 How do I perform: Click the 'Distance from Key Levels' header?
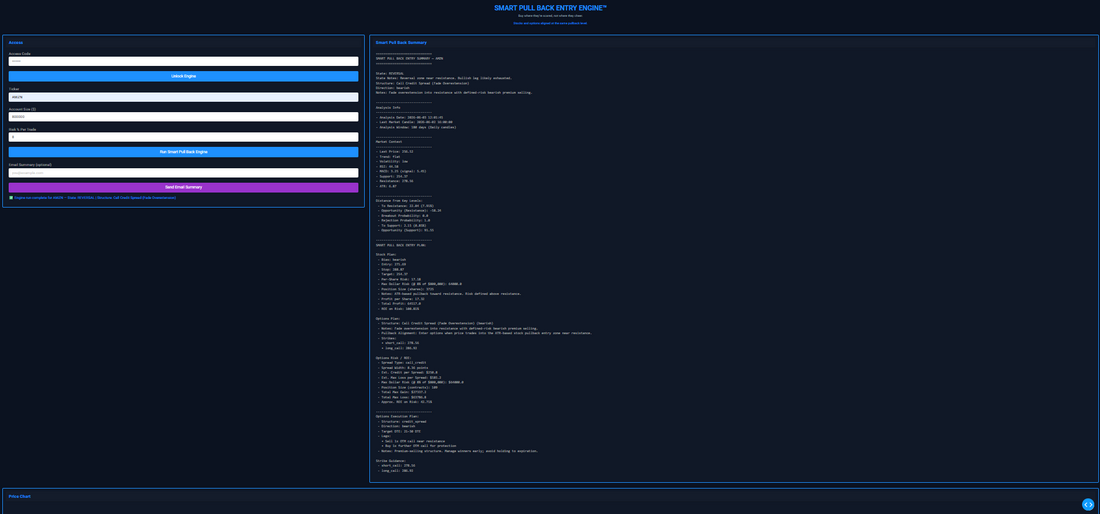[401, 201]
